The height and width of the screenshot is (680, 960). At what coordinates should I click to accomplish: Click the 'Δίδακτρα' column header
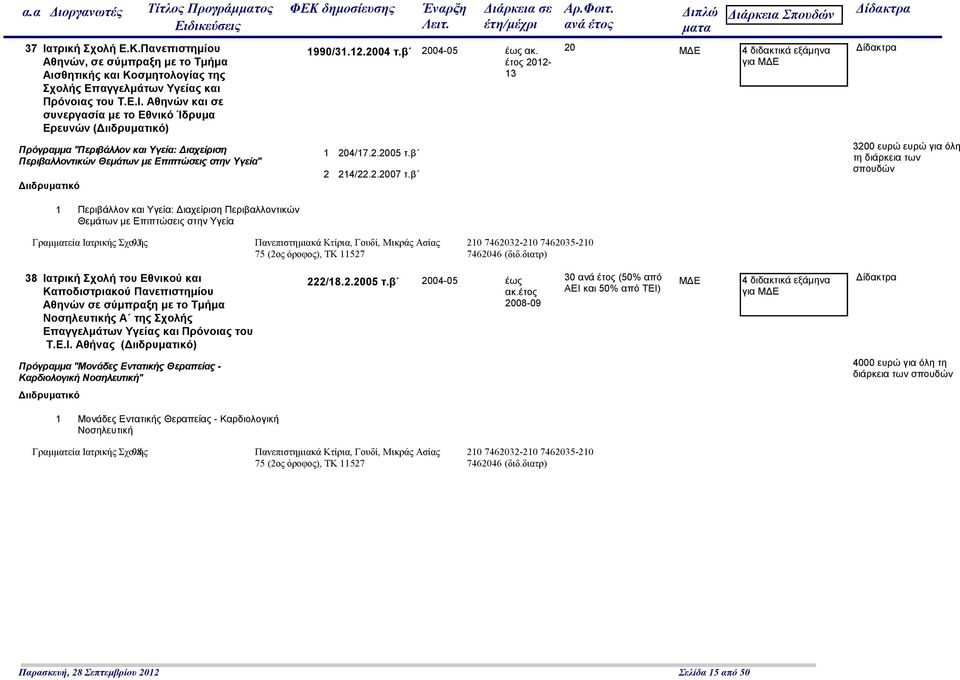(883, 9)
